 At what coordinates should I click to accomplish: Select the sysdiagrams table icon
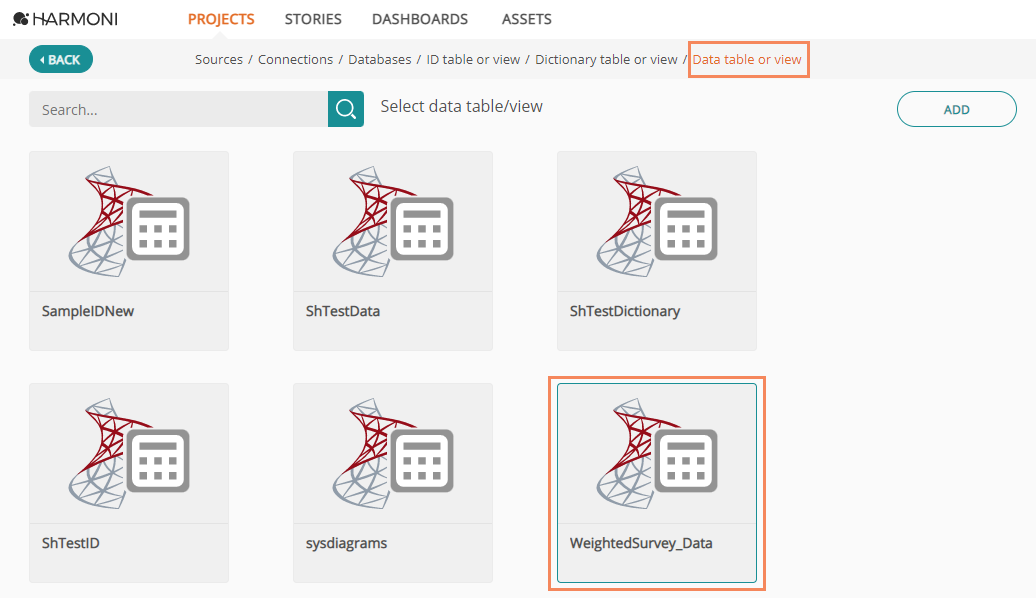(x=392, y=453)
